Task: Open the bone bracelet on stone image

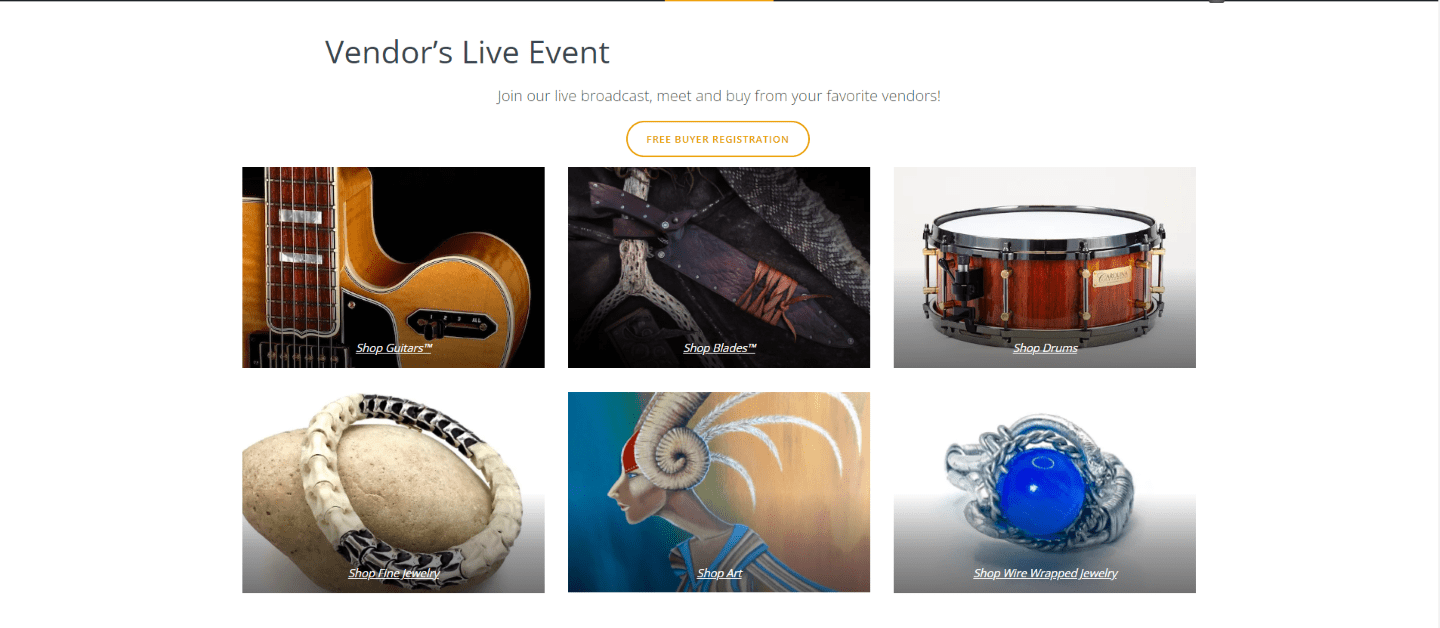Action: [x=393, y=492]
